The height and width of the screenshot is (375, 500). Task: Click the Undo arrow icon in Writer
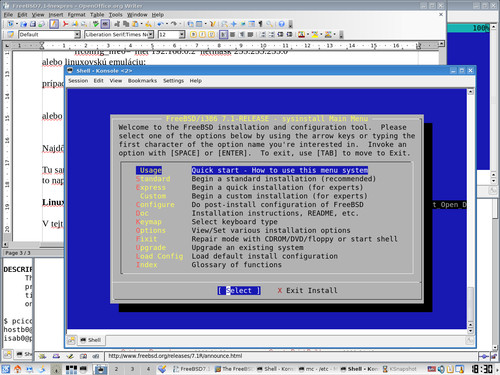pos(161,24)
